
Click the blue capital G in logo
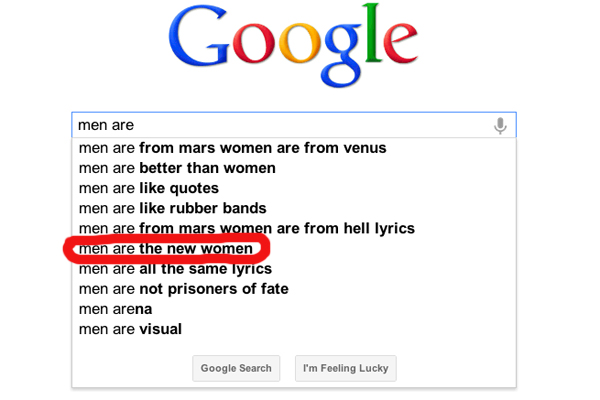click(x=199, y=38)
